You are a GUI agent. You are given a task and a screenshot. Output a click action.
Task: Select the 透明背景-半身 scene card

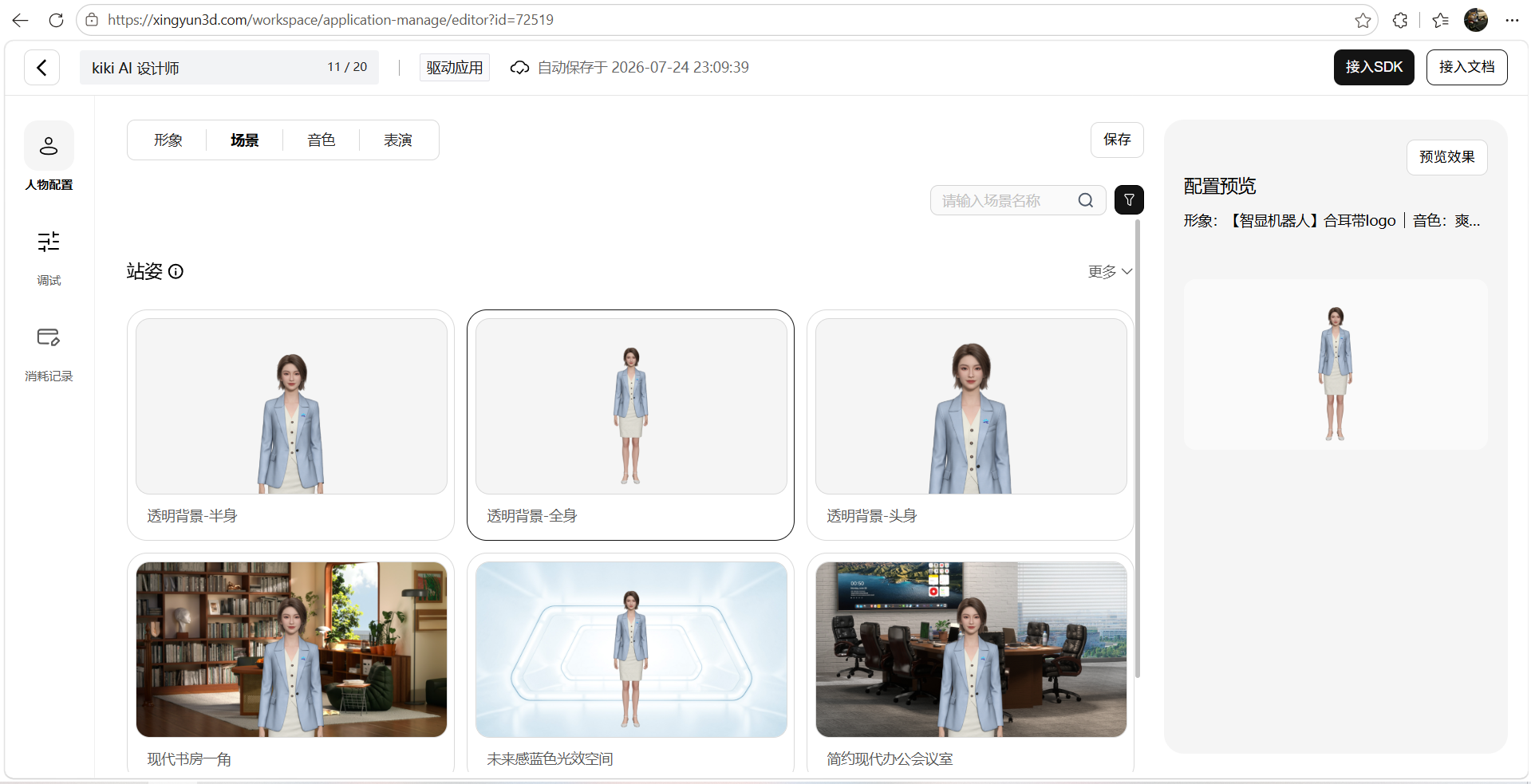point(290,425)
